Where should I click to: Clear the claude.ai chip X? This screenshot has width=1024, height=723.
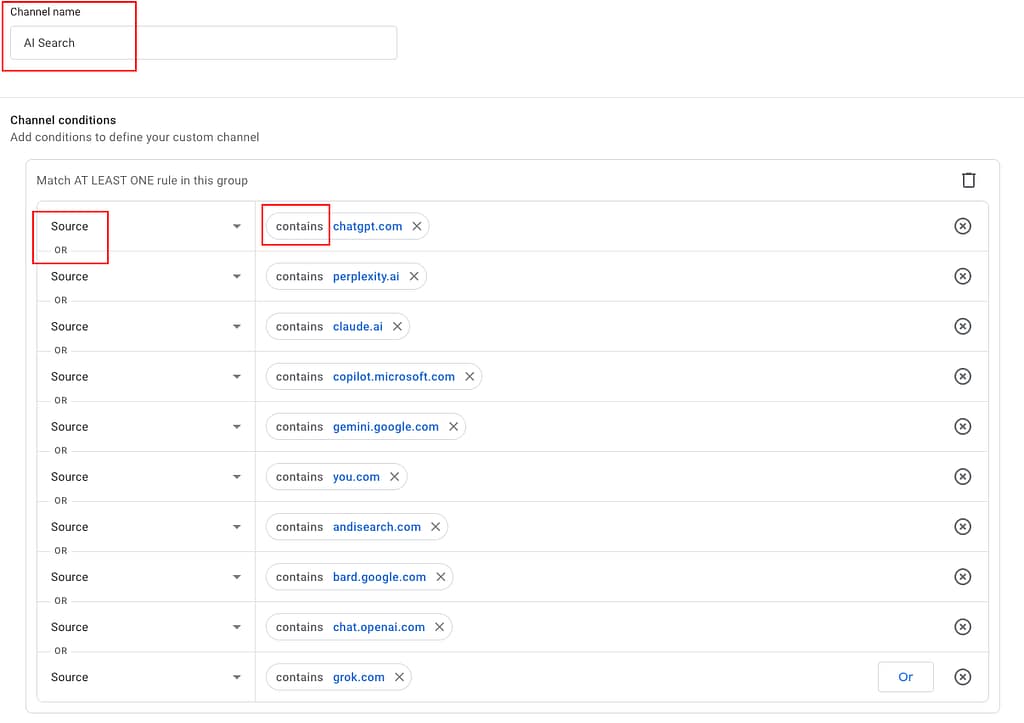[x=397, y=326]
